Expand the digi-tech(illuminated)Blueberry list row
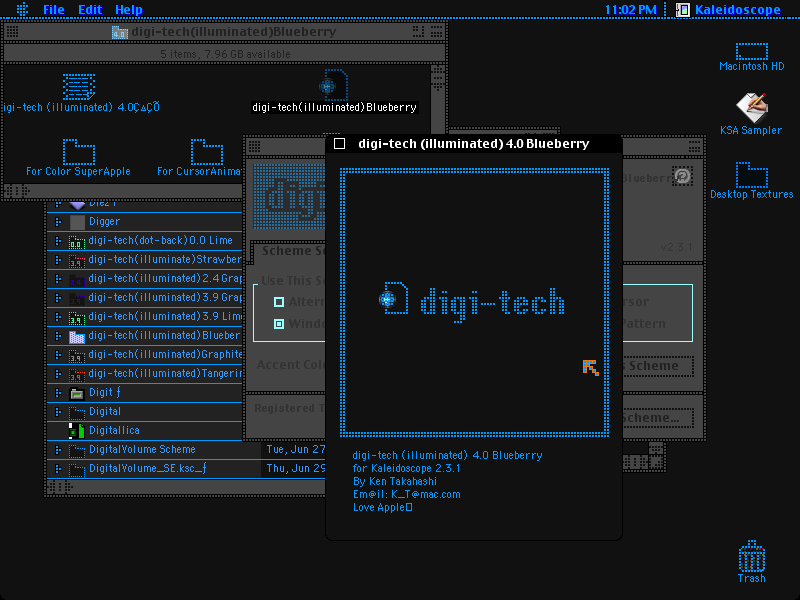This screenshot has width=800, height=600. [58, 336]
